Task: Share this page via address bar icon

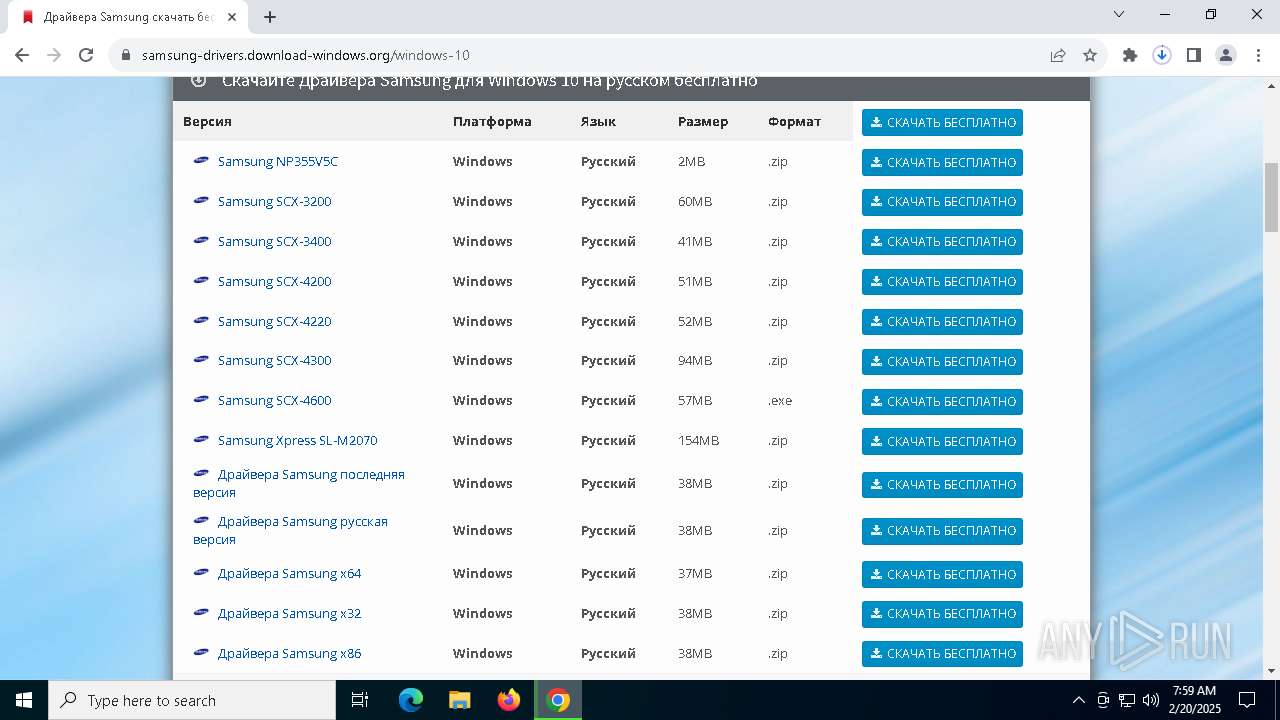Action: point(1058,55)
